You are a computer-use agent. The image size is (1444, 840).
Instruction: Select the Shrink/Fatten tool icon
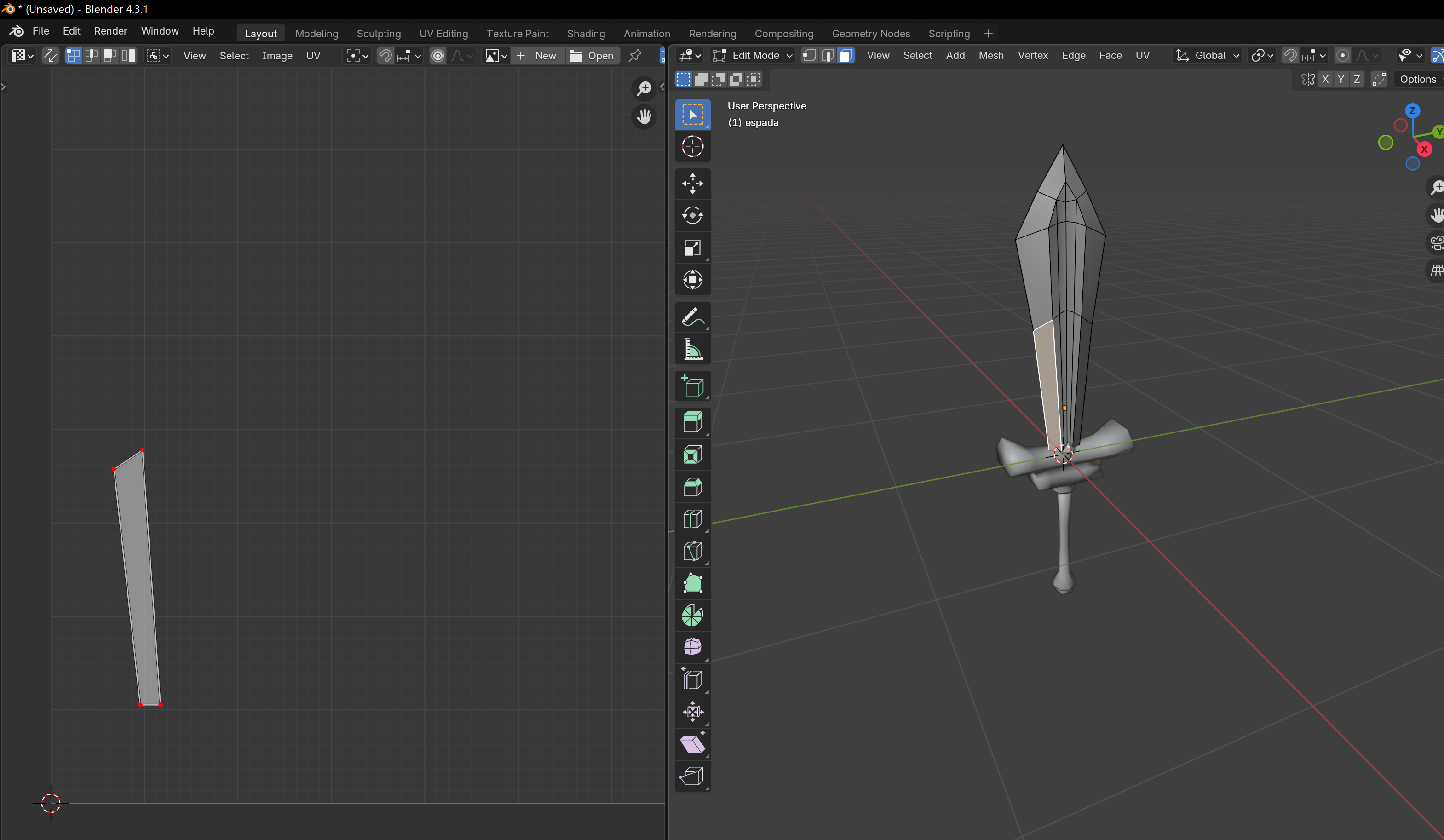(x=692, y=711)
